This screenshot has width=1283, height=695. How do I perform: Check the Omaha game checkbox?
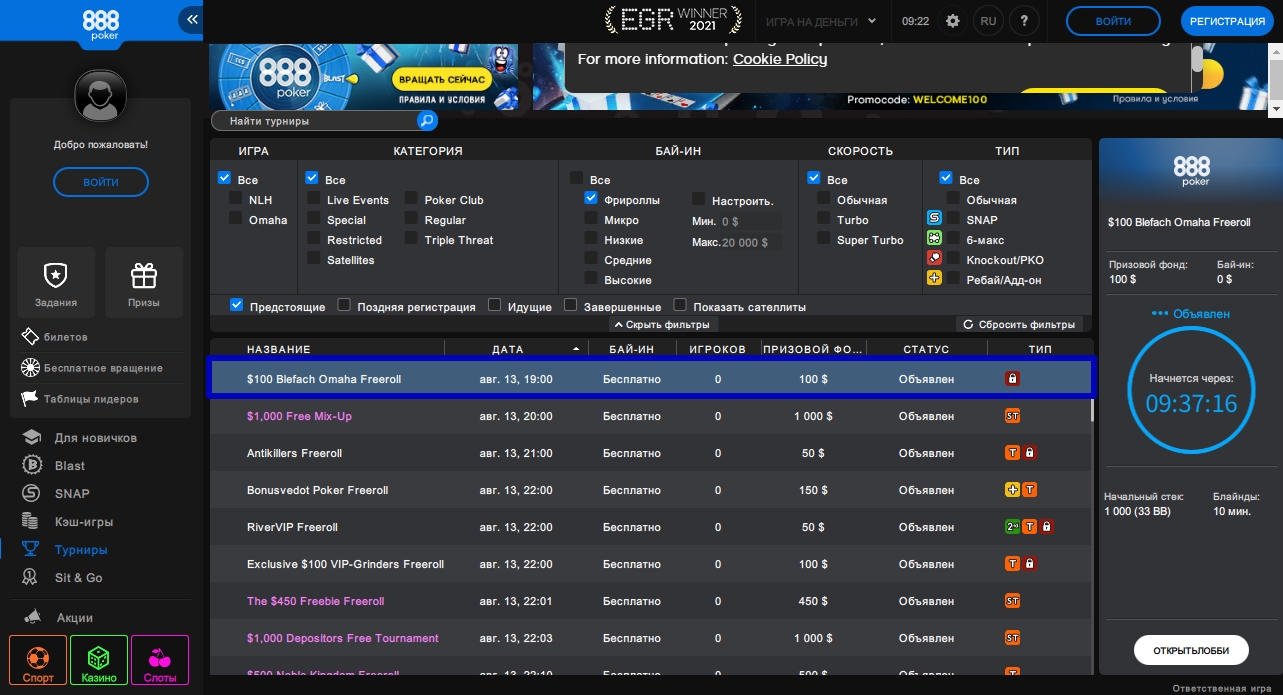[x=236, y=218]
